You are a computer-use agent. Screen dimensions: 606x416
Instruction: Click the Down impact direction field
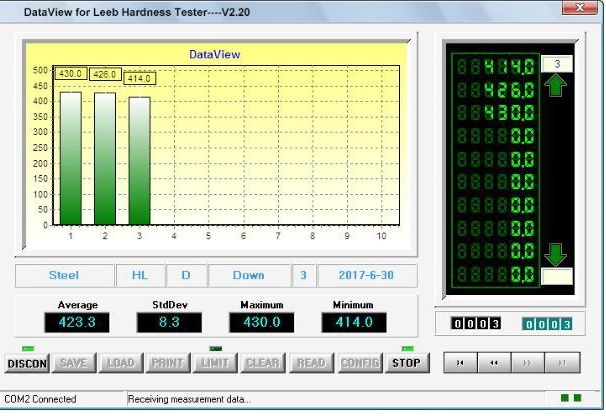248,275
